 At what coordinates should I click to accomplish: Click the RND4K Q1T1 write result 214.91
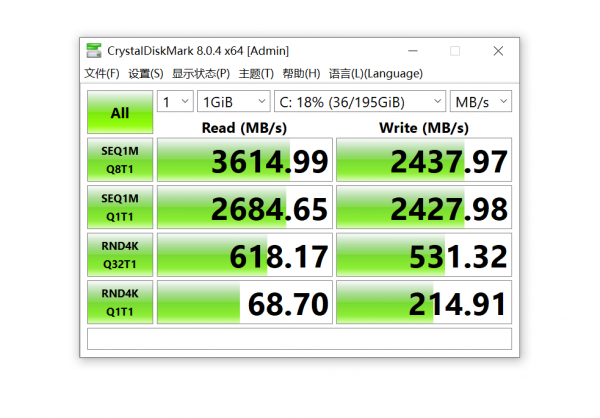pos(423,303)
